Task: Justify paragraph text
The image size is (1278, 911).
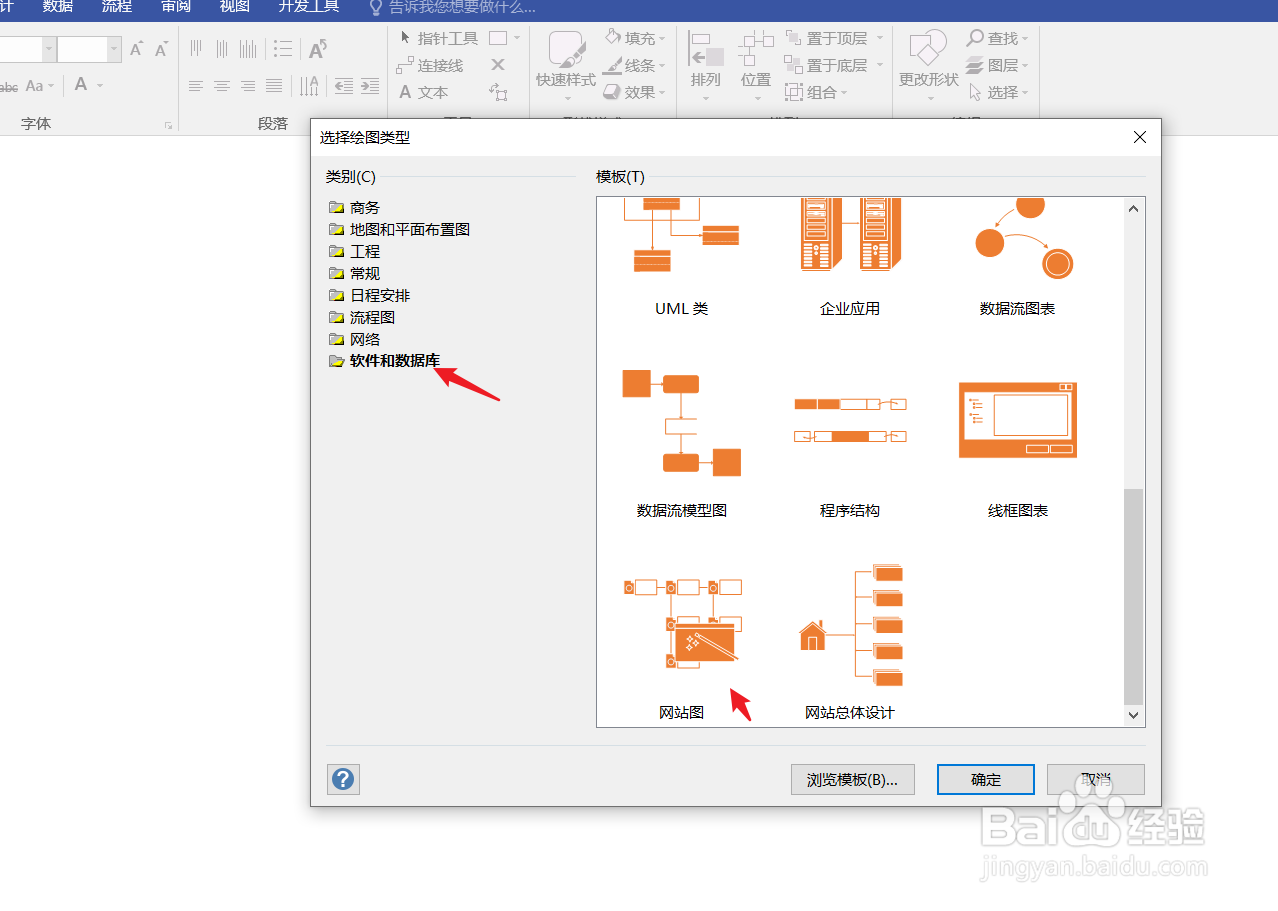Action: pyautogui.click(x=274, y=86)
